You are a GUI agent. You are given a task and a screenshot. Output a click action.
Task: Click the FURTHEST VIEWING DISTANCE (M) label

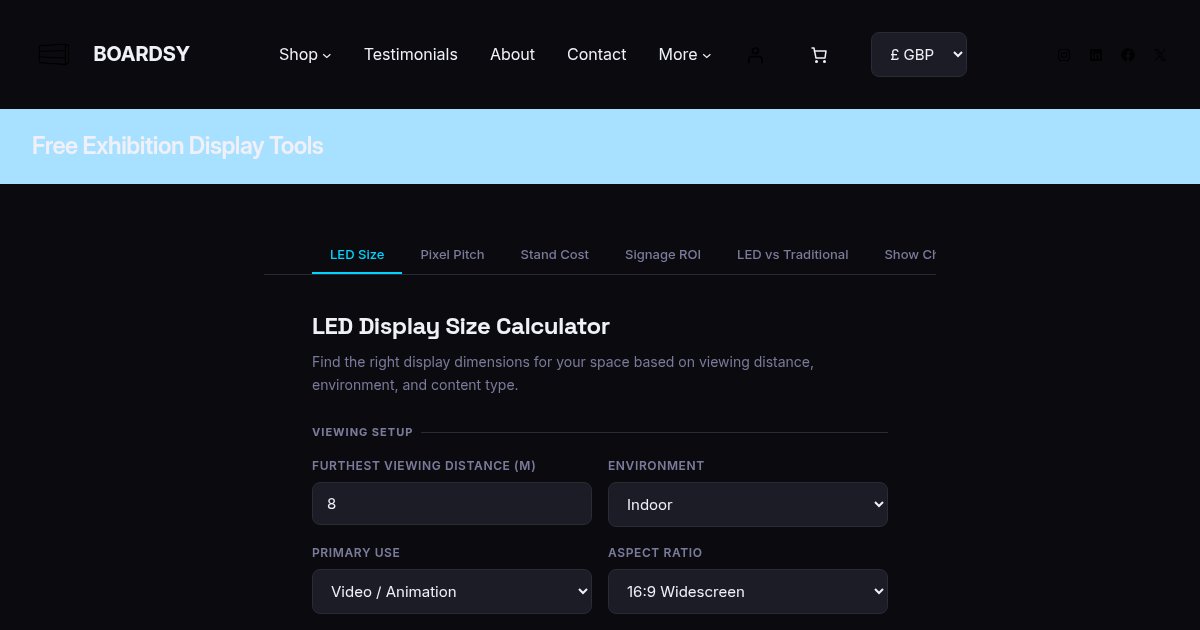coord(424,466)
